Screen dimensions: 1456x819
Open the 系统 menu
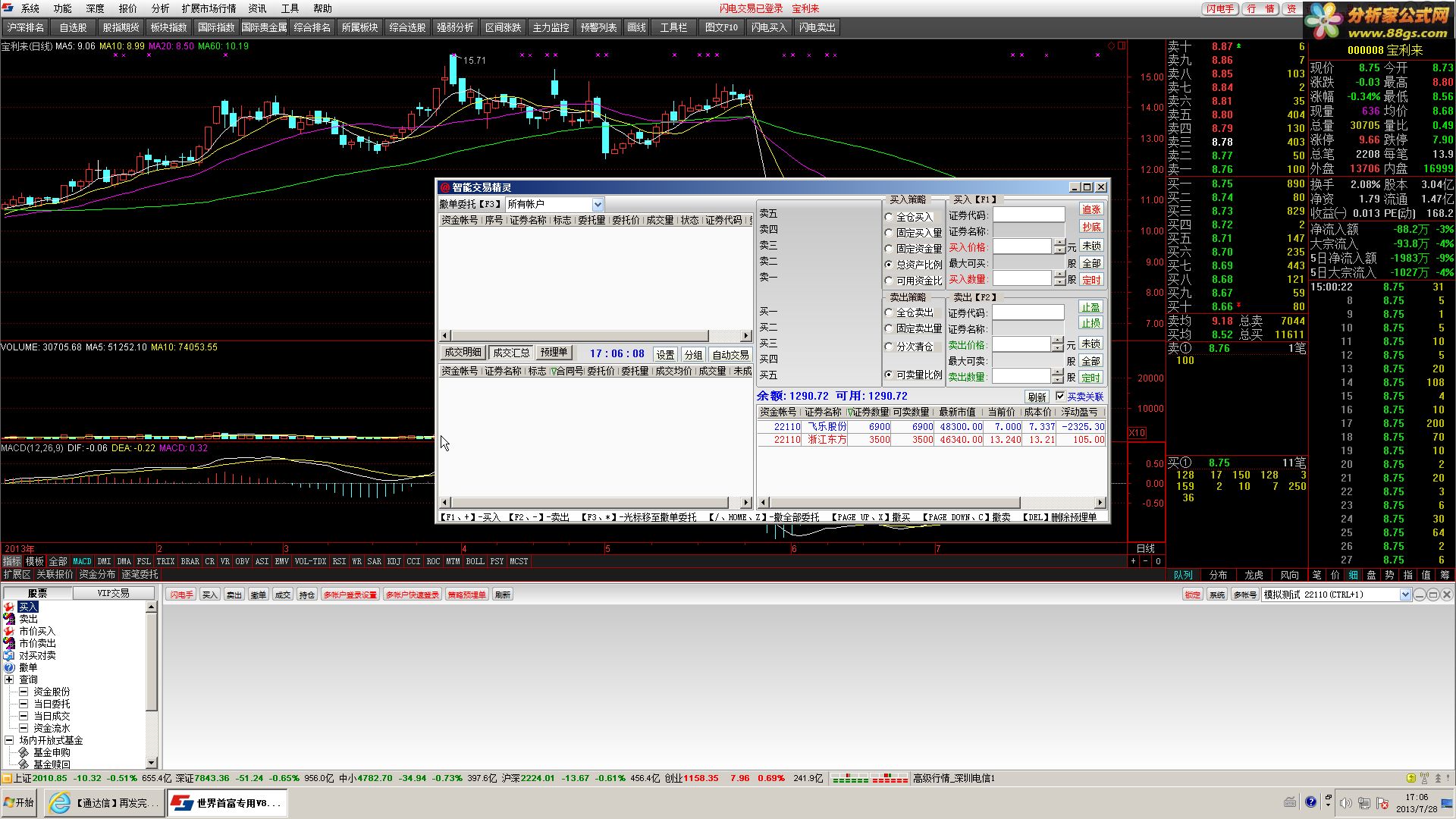tap(30, 8)
